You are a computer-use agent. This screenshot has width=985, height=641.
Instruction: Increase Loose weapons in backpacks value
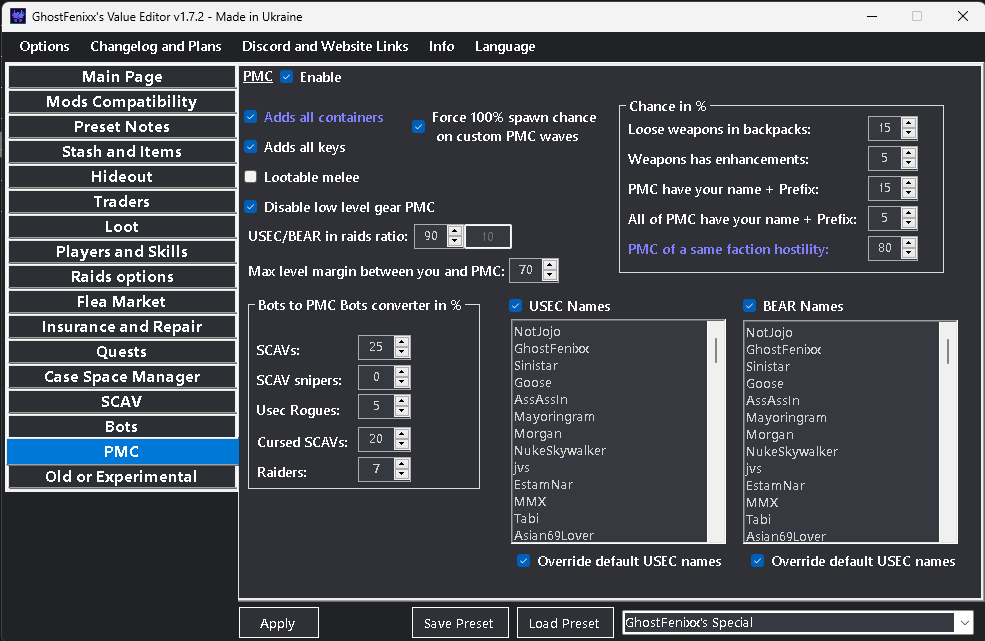[908, 123]
